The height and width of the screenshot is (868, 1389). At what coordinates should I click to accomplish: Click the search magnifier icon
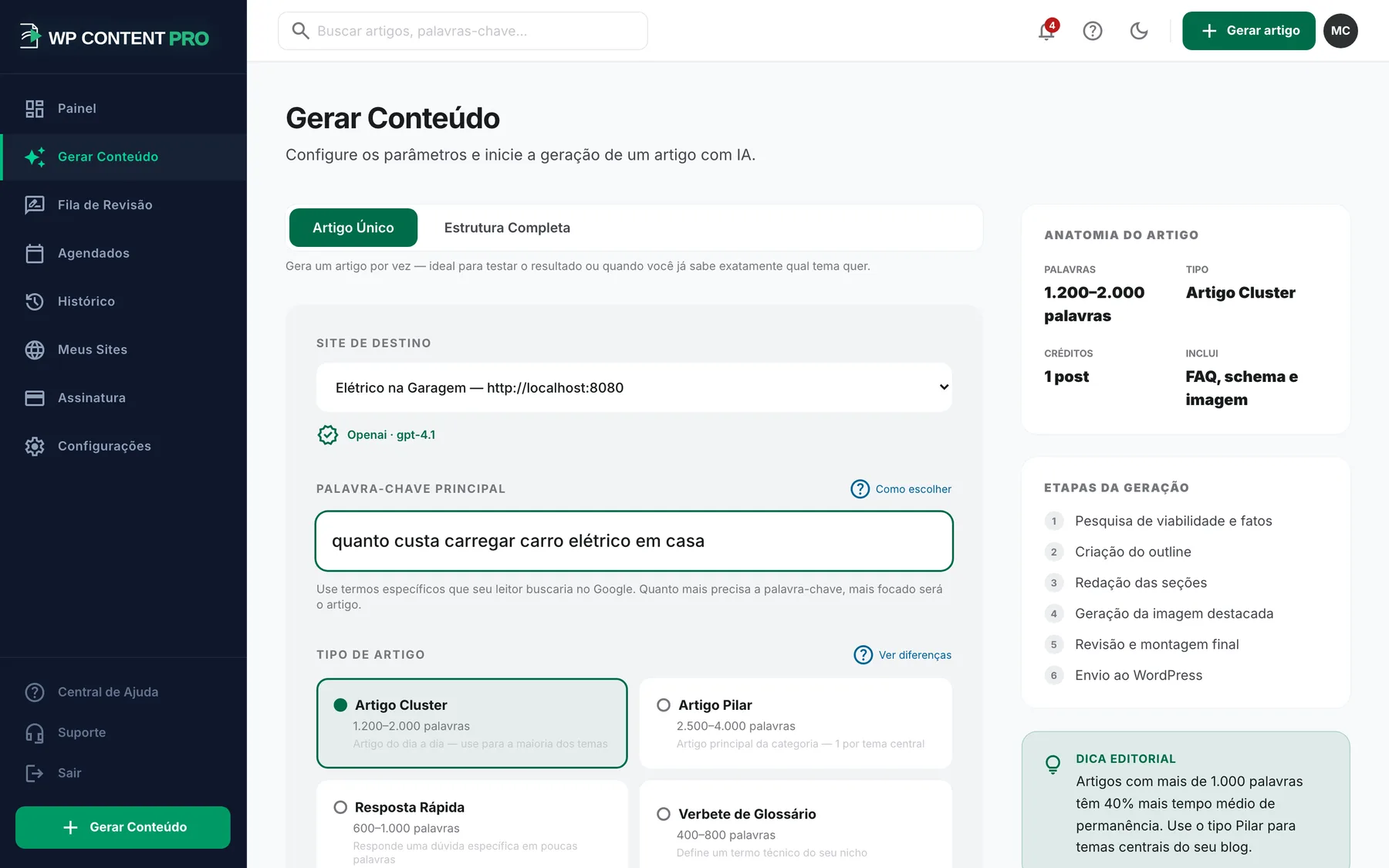(x=300, y=31)
